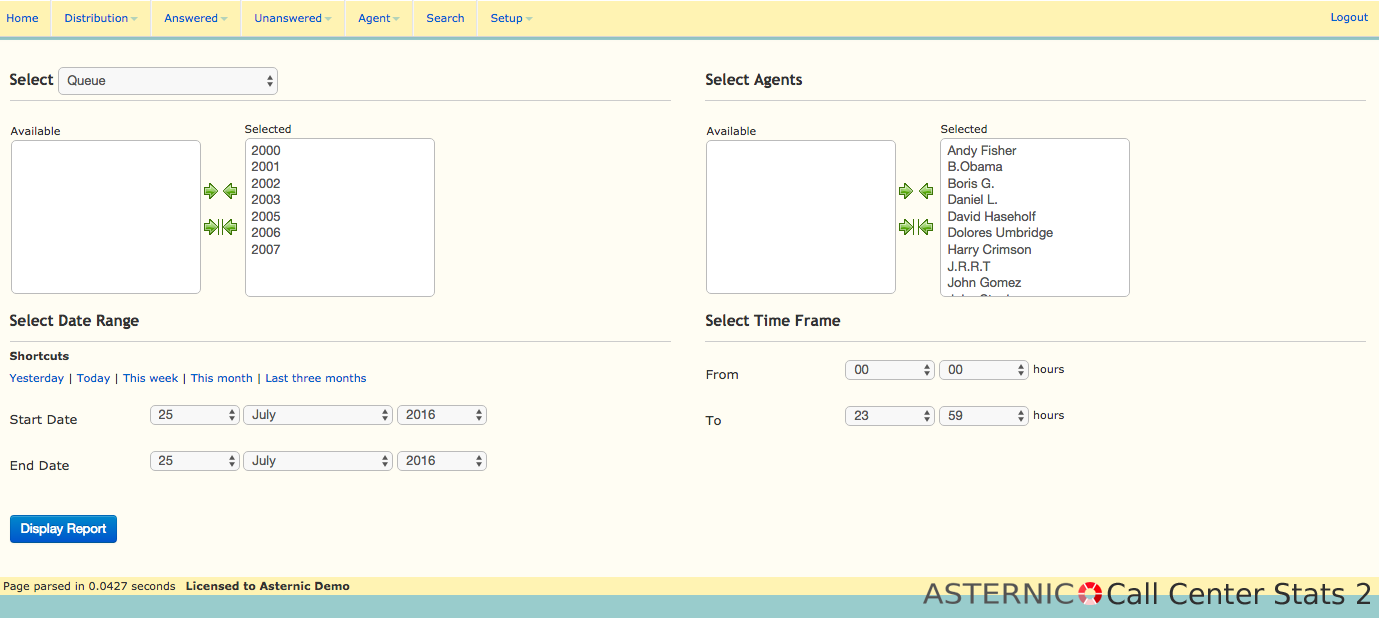Click the move-all-left arrow for queues
The image size is (1379, 618).
230,227
